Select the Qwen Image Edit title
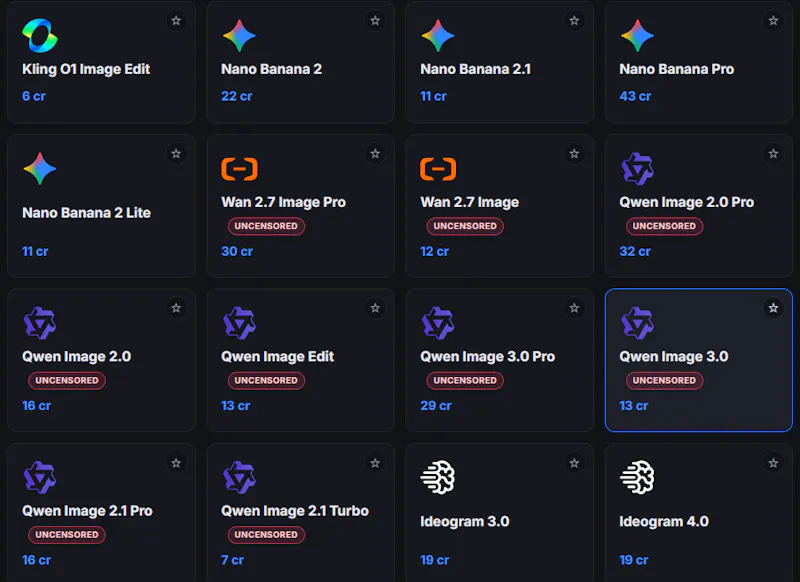 278,357
